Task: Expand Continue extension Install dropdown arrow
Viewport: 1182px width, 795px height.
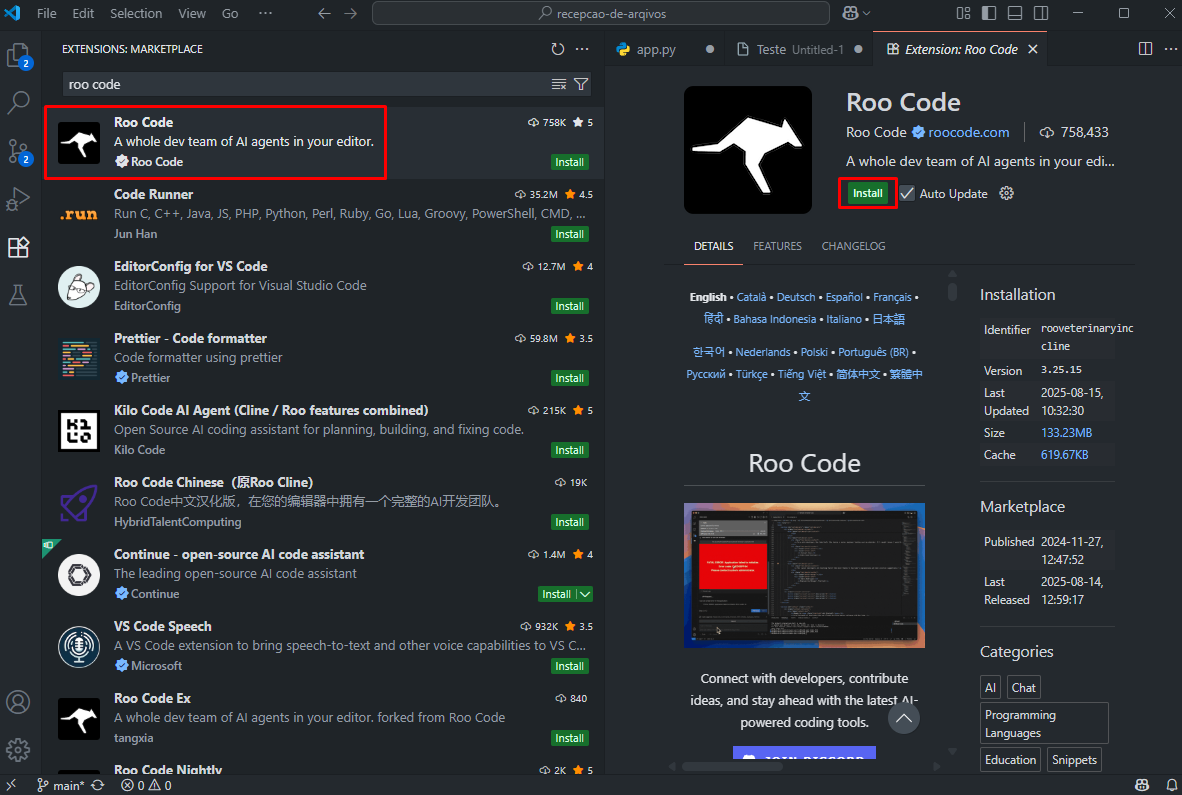Action: (x=585, y=594)
